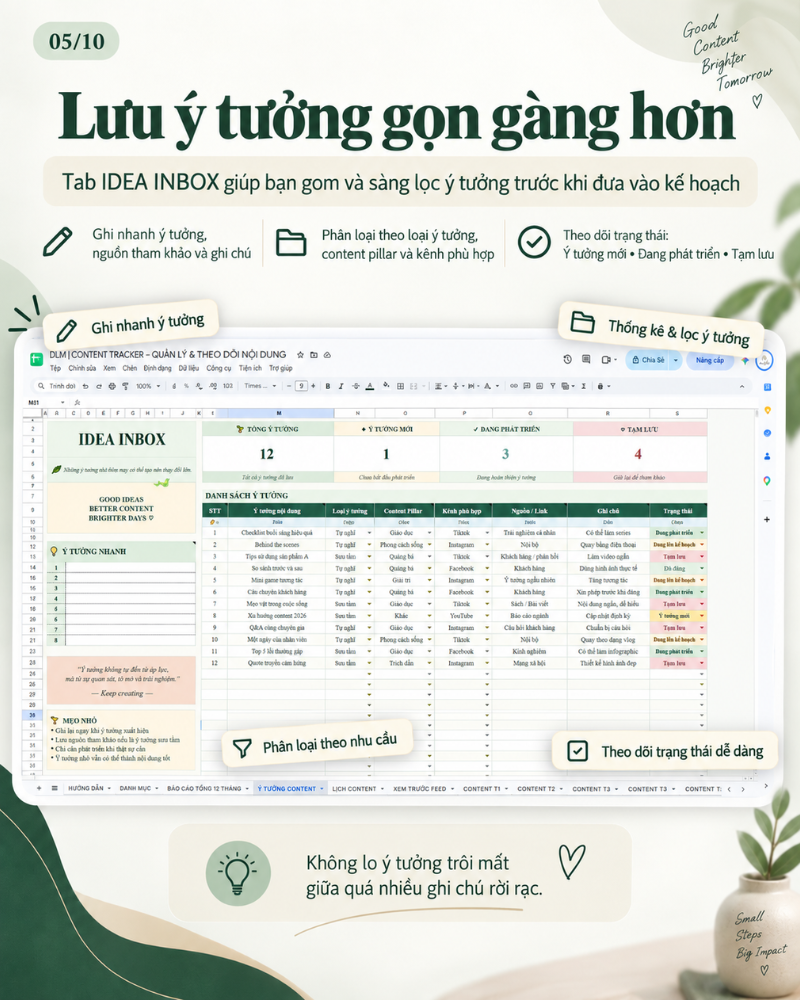Screen dimensions: 800x1000
Task: Open Maps in the side panel
Action: pos(767,480)
